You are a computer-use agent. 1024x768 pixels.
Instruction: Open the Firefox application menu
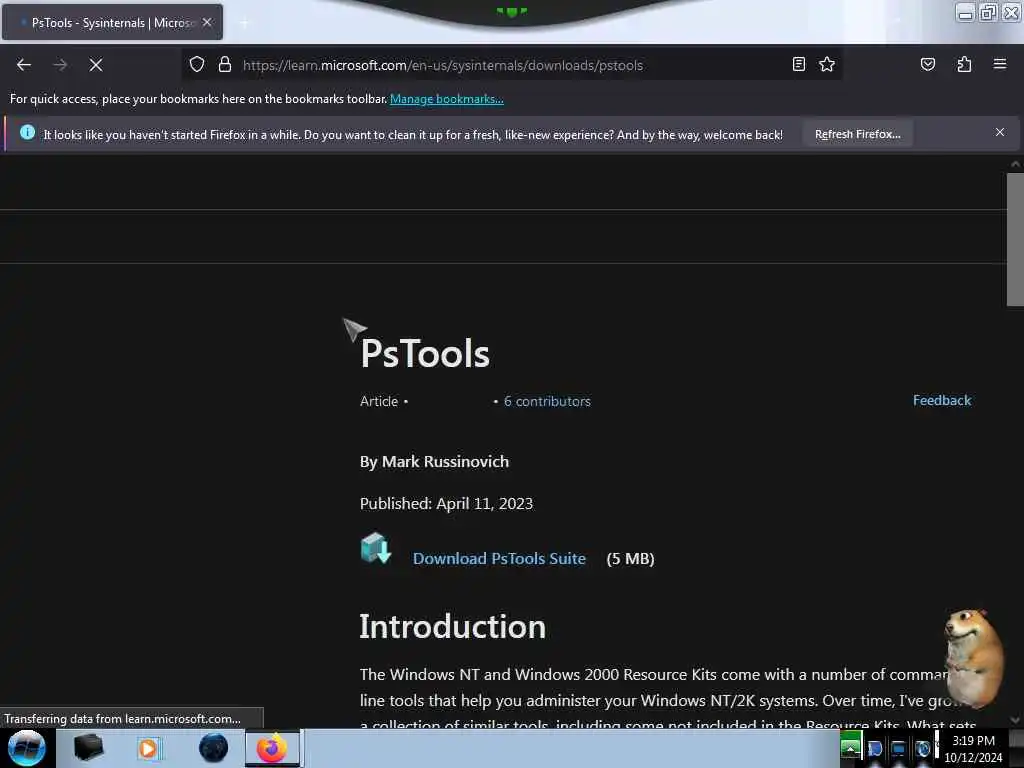[1000, 64]
